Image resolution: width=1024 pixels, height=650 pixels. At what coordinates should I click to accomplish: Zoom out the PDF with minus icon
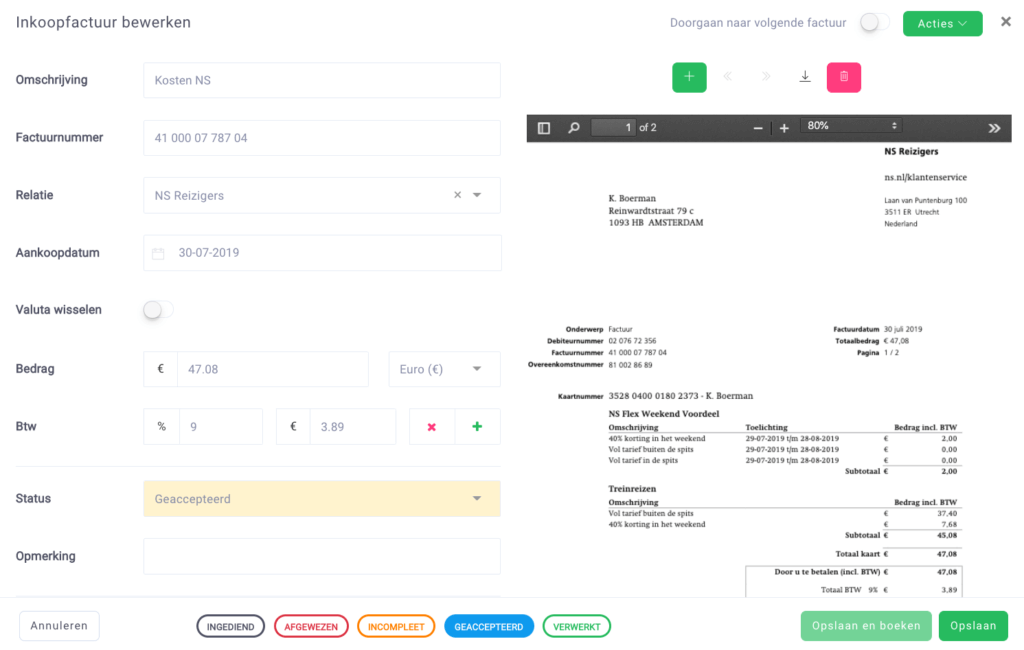click(x=758, y=128)
